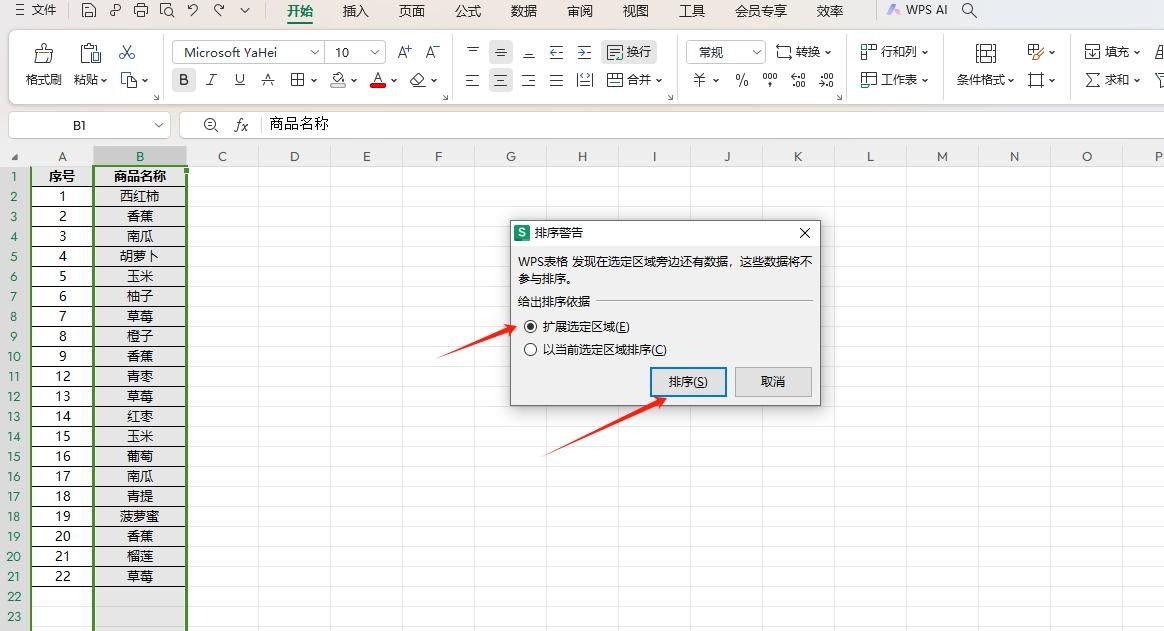This screenshot has height=631, width=1164.
Task: Click the Undo arrow icon
Action: (x=193, y=11)
